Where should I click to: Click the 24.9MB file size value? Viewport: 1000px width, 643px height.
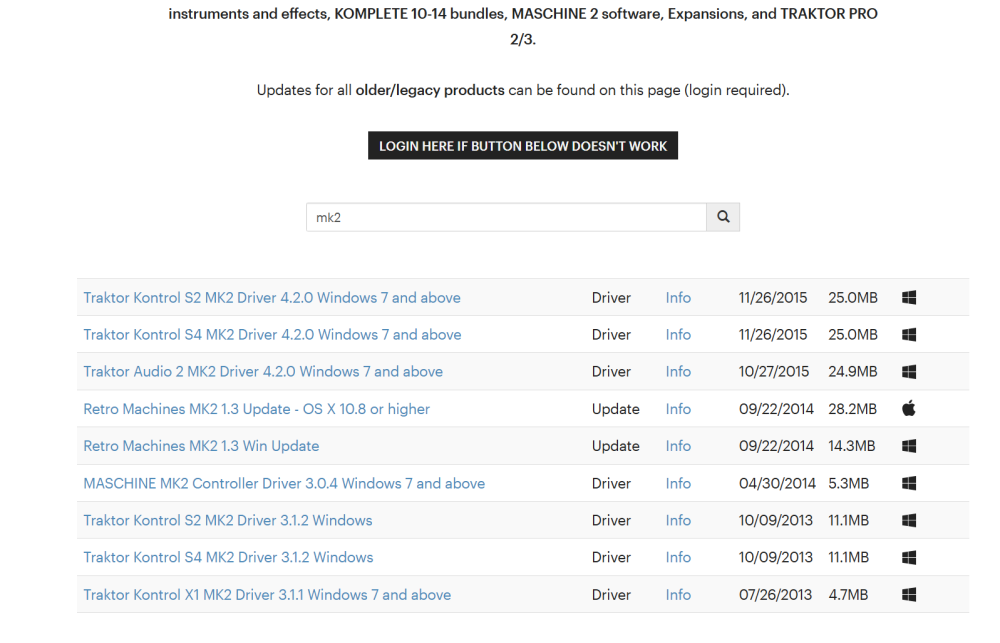853,371
